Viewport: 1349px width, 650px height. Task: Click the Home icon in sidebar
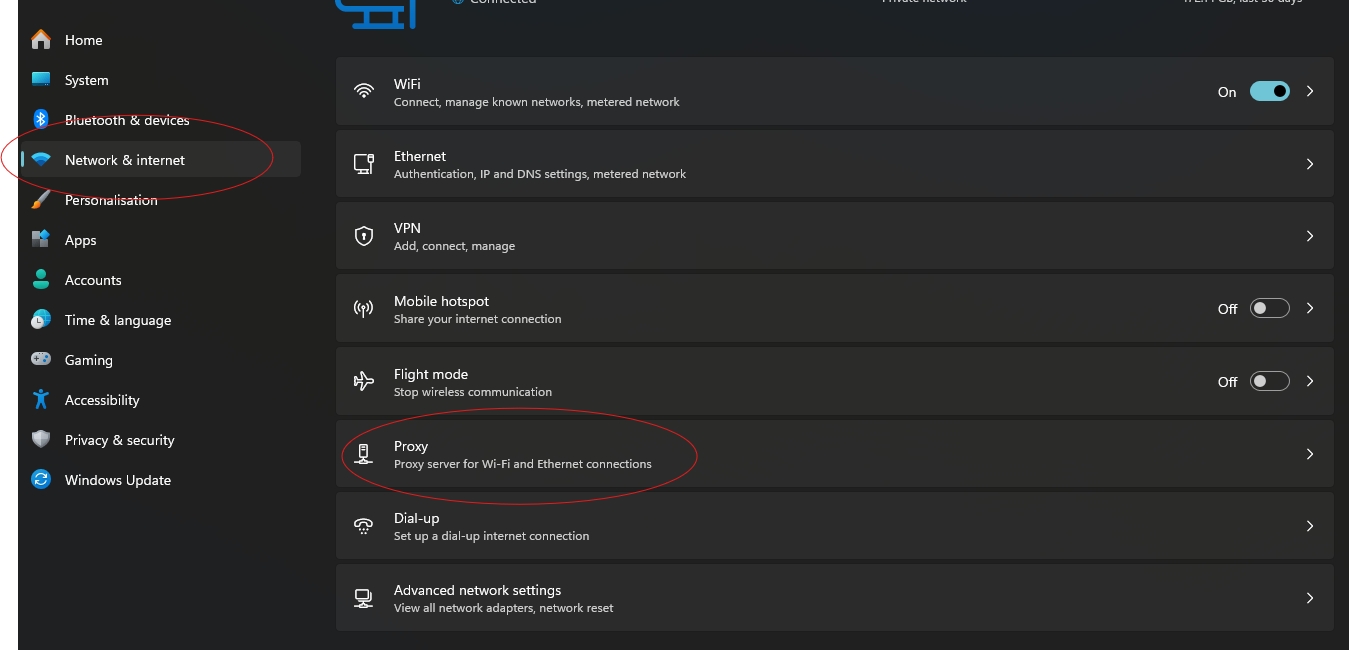click(41, 40)
